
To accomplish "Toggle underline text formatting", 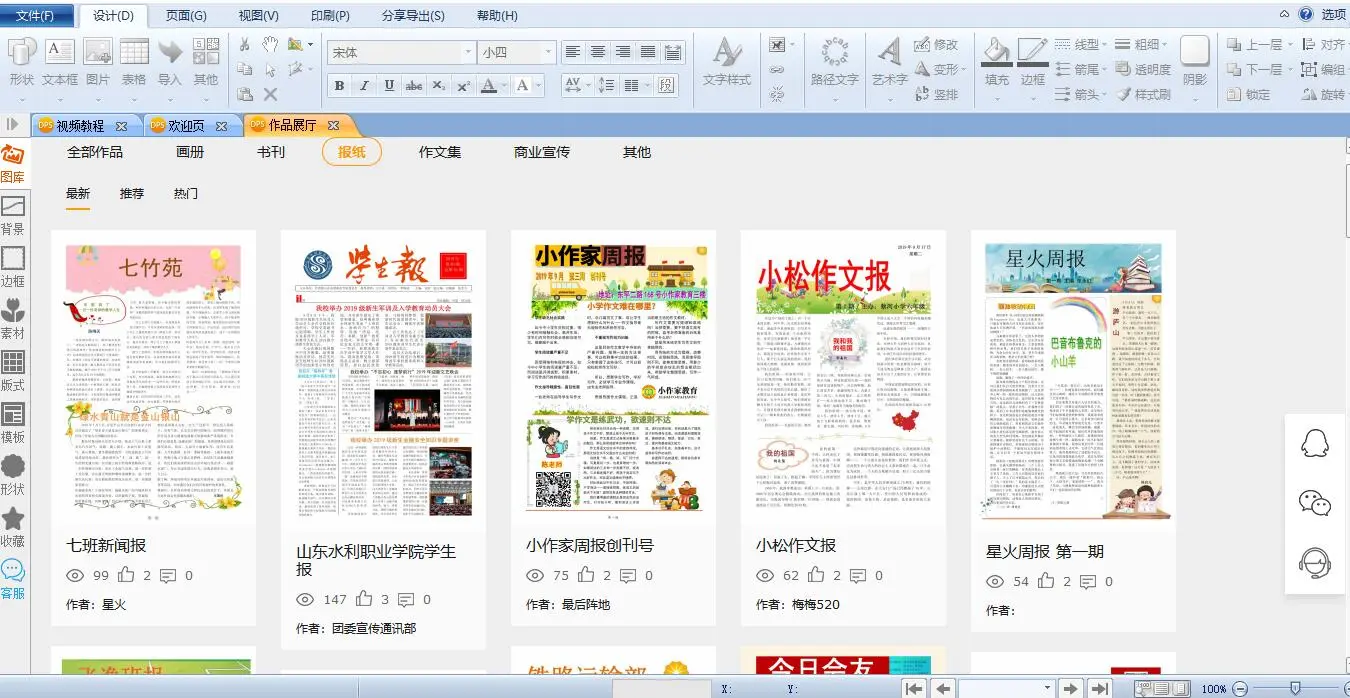I will point(389,86).
